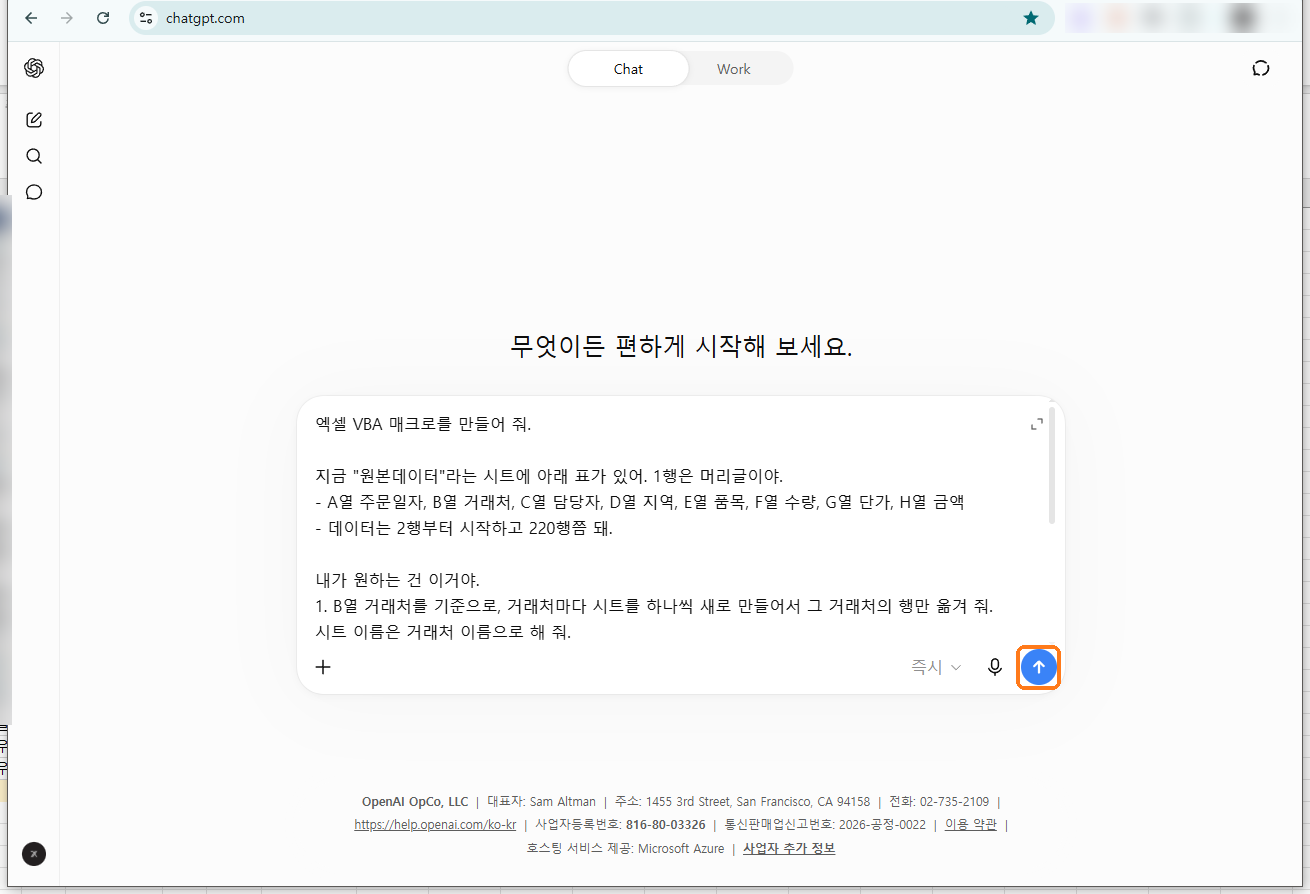The height and width of the screenshot is (894, 1310).
Task: Click the line starting "- A열 주문일자"
Action: tap(640, 502)
